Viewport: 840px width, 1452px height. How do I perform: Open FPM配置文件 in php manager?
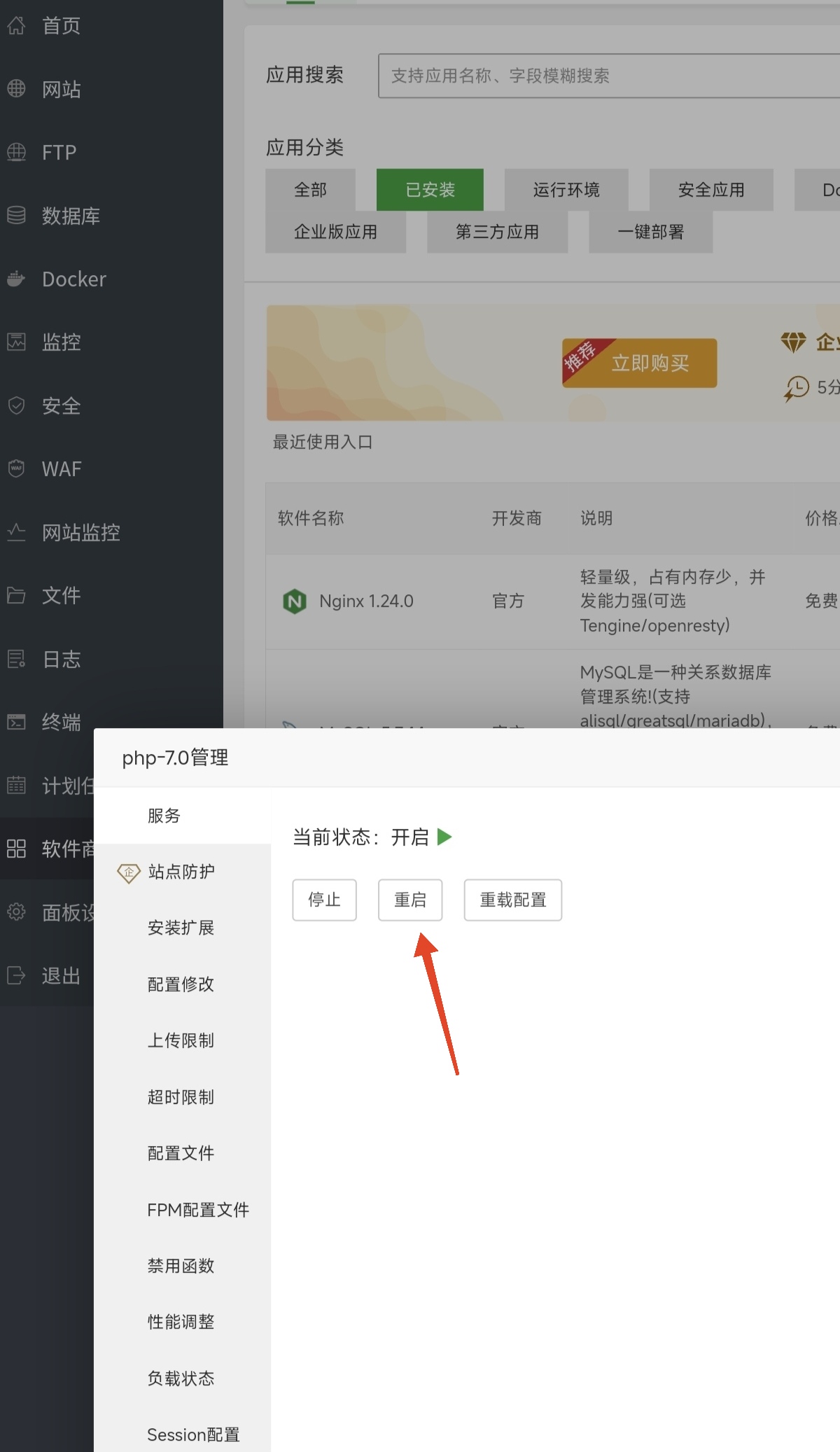click(182, 1210)
